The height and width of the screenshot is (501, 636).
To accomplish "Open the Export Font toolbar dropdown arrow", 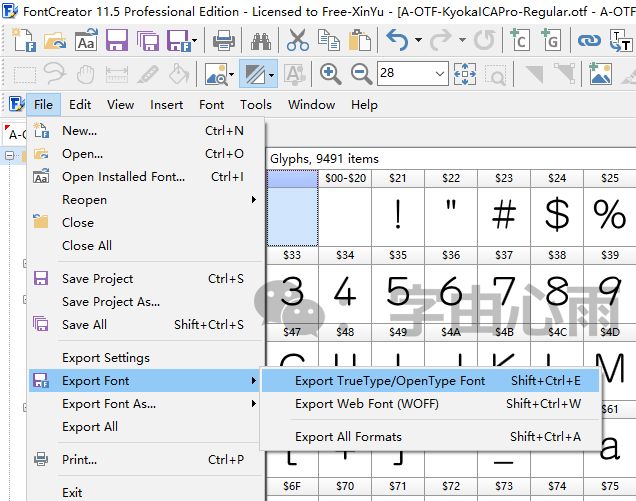I will [x=194, y=40].
